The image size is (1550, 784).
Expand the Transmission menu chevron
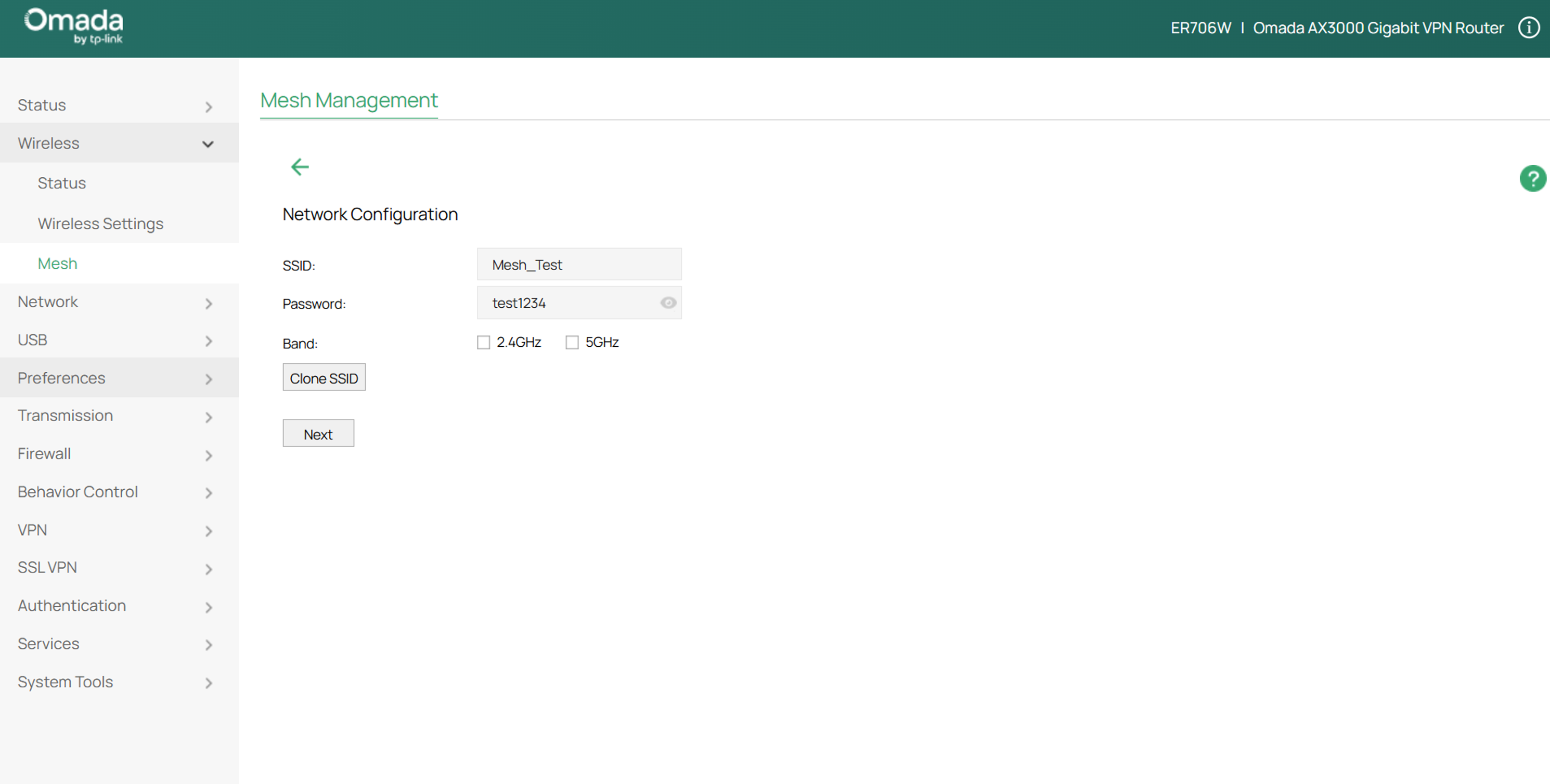209,417
